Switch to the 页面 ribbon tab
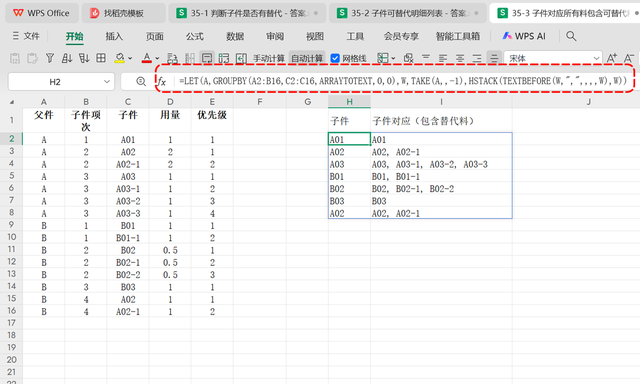Image resolution: width=640 pixels, height=384 pixels. 155,36
